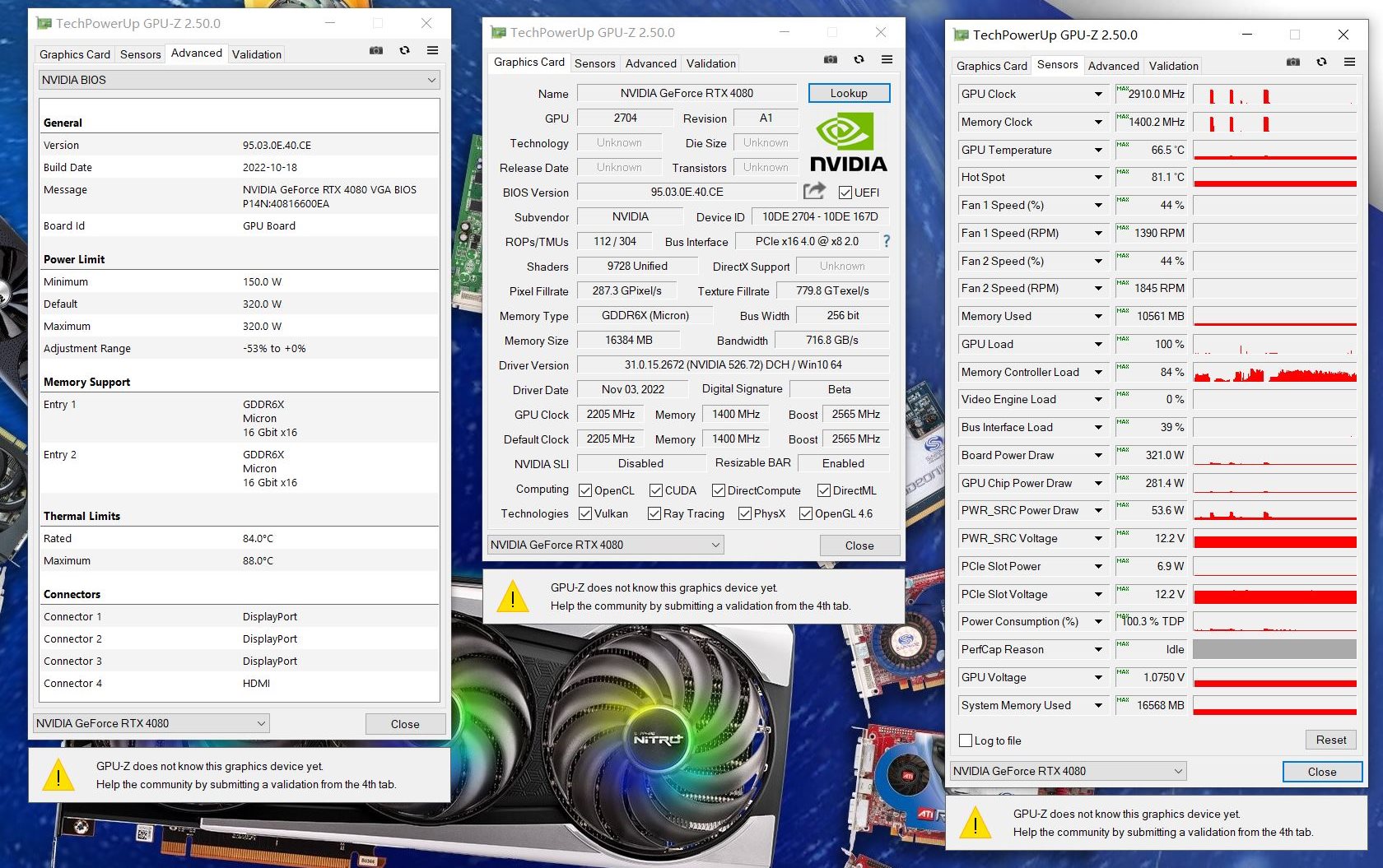Open GPU Temperature sensor dropdown arrow
Viewport: 1383px width, 868px height.
1097,150
